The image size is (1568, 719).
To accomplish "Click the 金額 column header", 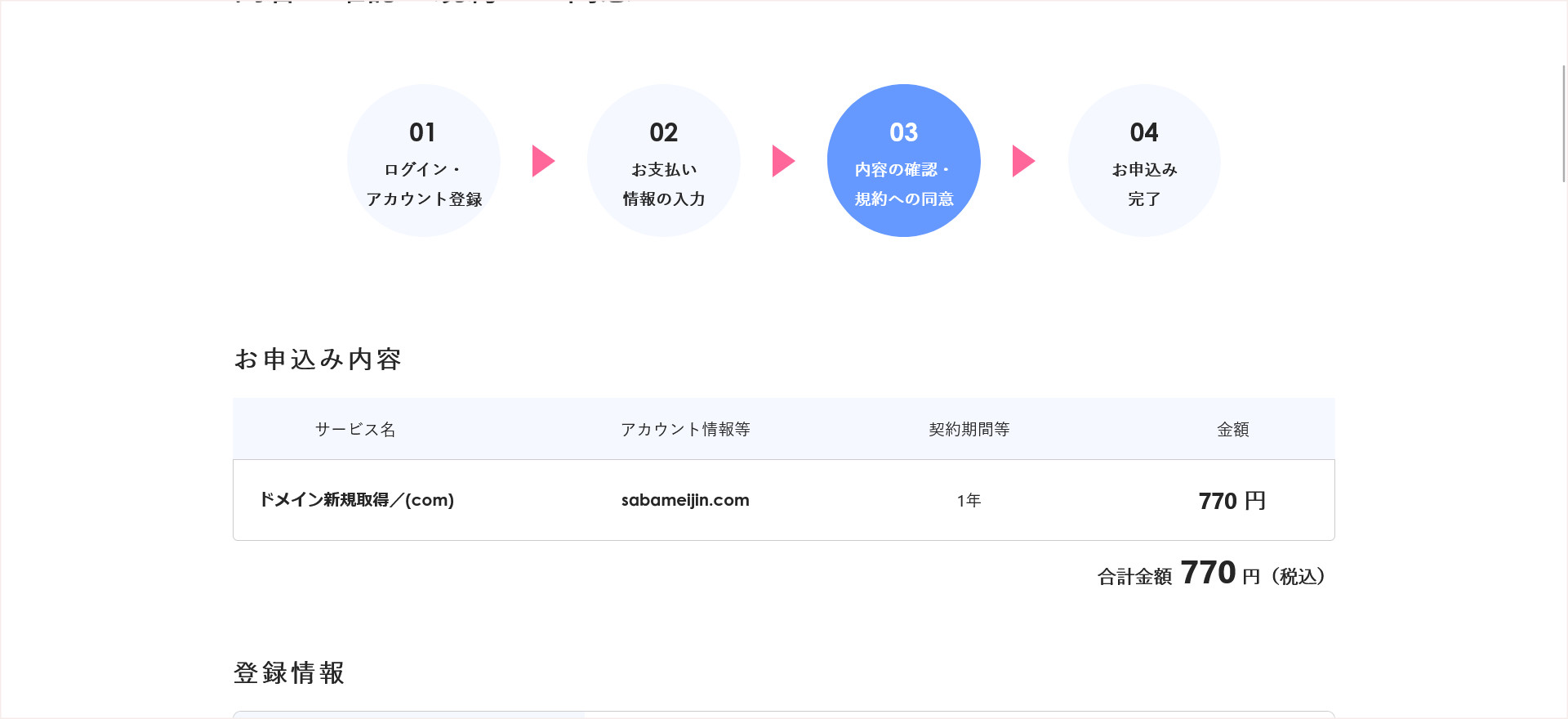I will coord(1232,430).
